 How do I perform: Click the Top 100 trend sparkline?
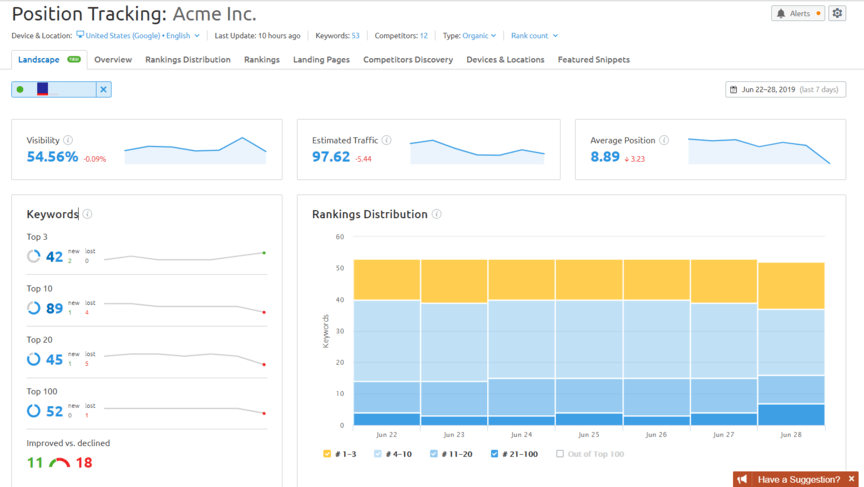click(x=185, y=410)
